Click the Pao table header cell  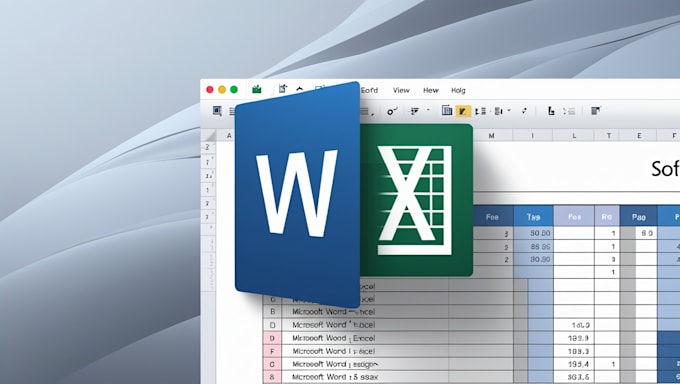click(x=638, y=217)
